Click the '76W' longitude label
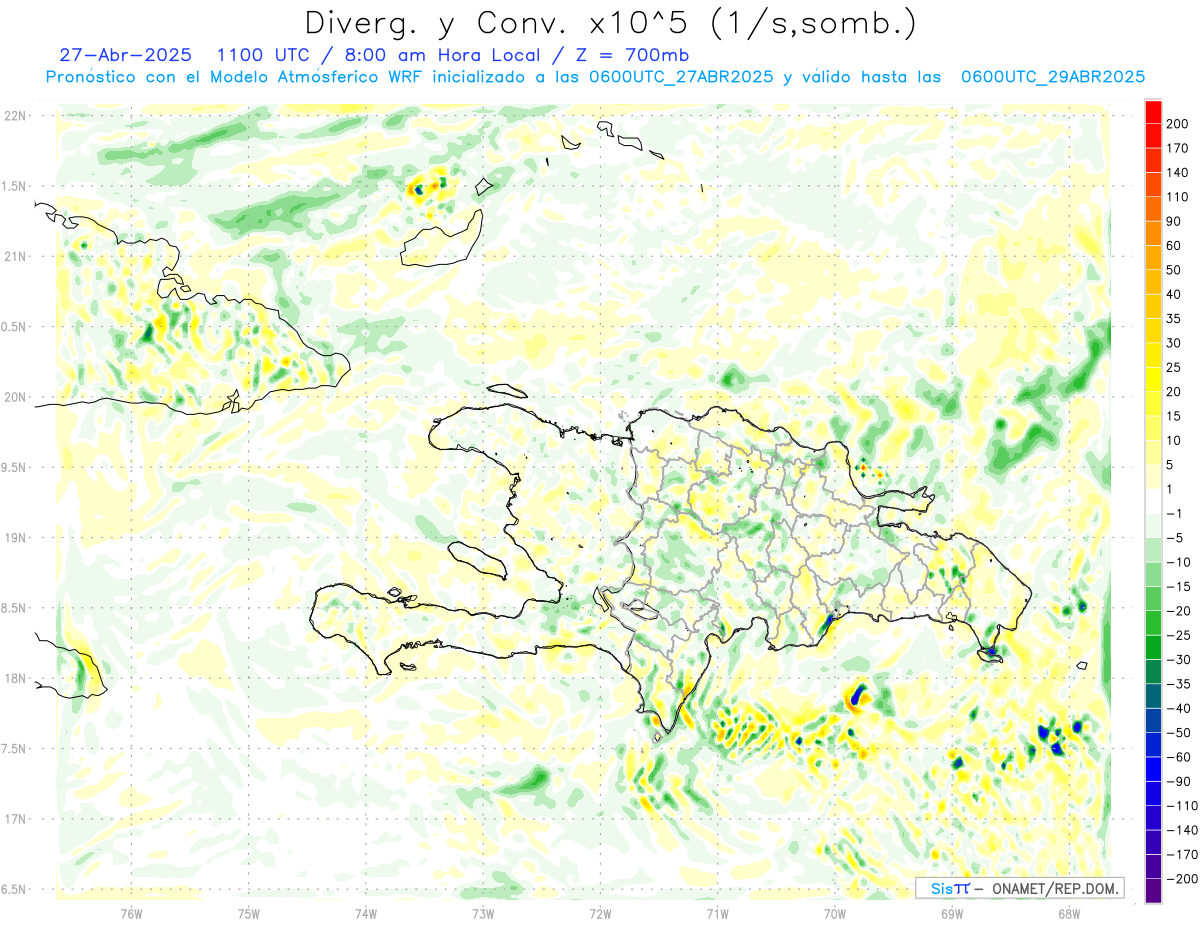The height and width of the screenshot is (927, 1200). coord(131,913)
